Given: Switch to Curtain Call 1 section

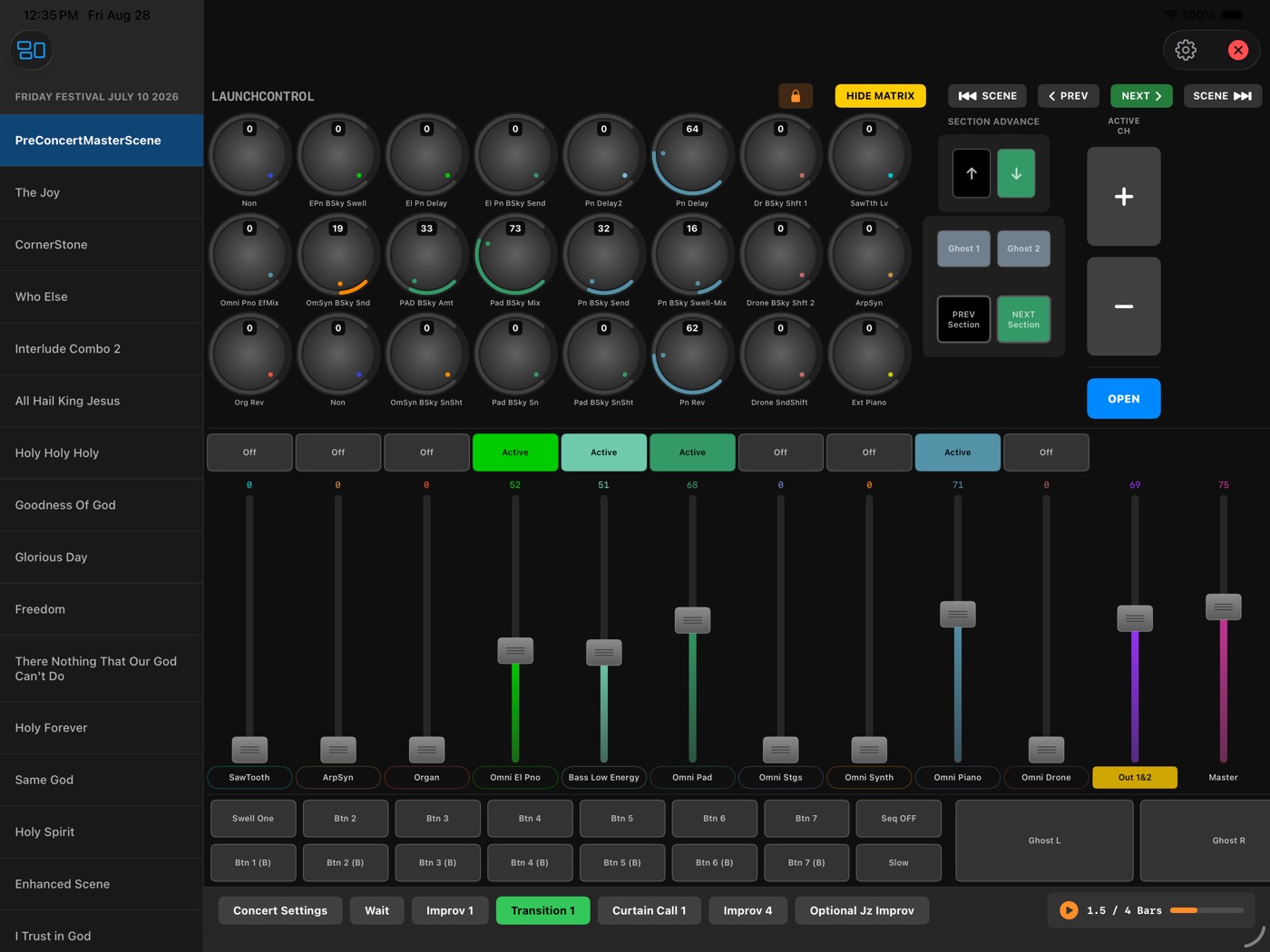Looking at the screenshot, I should [649, 910].
